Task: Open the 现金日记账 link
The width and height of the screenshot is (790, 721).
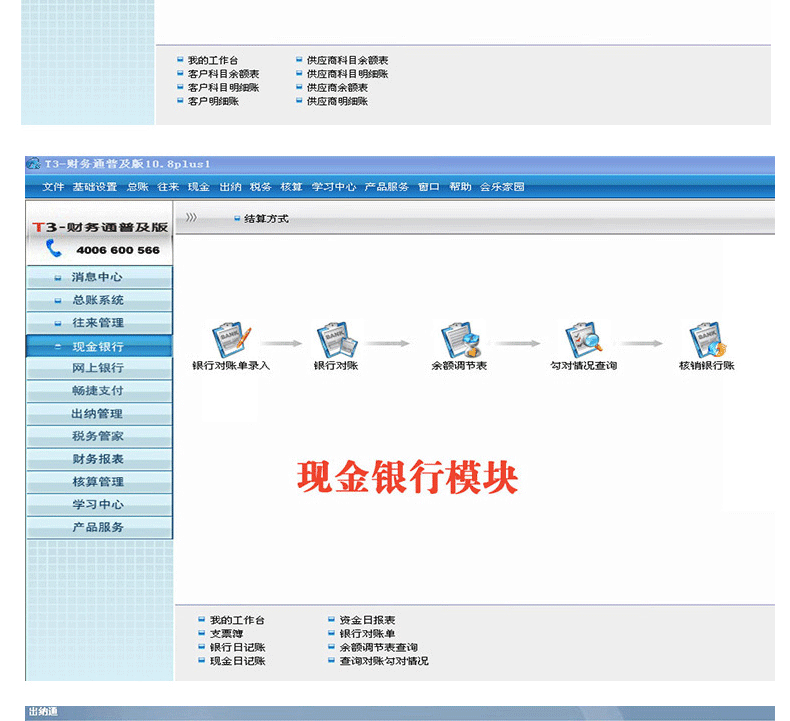Action: click(237, 661)
